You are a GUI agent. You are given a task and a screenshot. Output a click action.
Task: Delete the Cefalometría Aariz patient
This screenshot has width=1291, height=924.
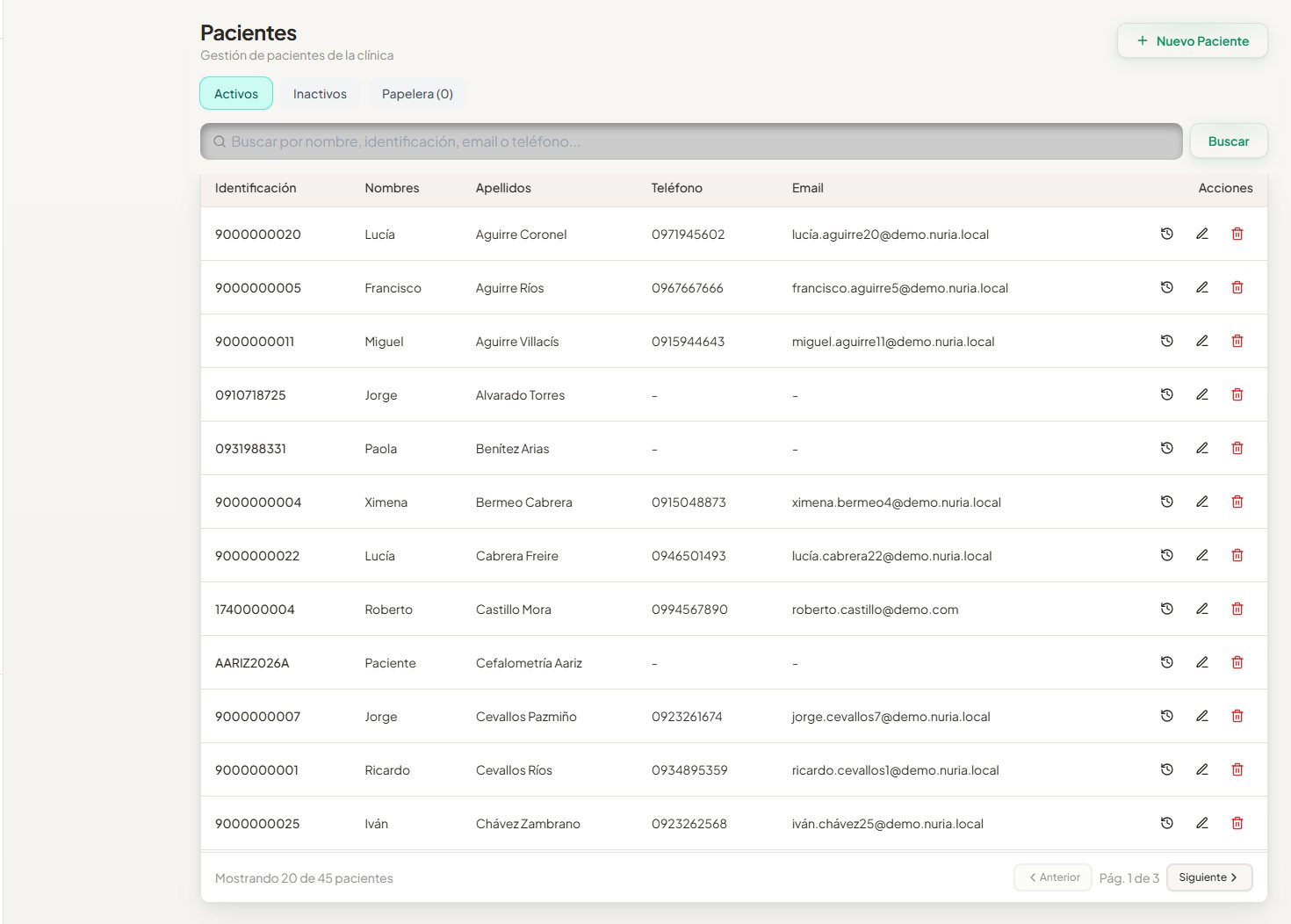click(1237, 662)
